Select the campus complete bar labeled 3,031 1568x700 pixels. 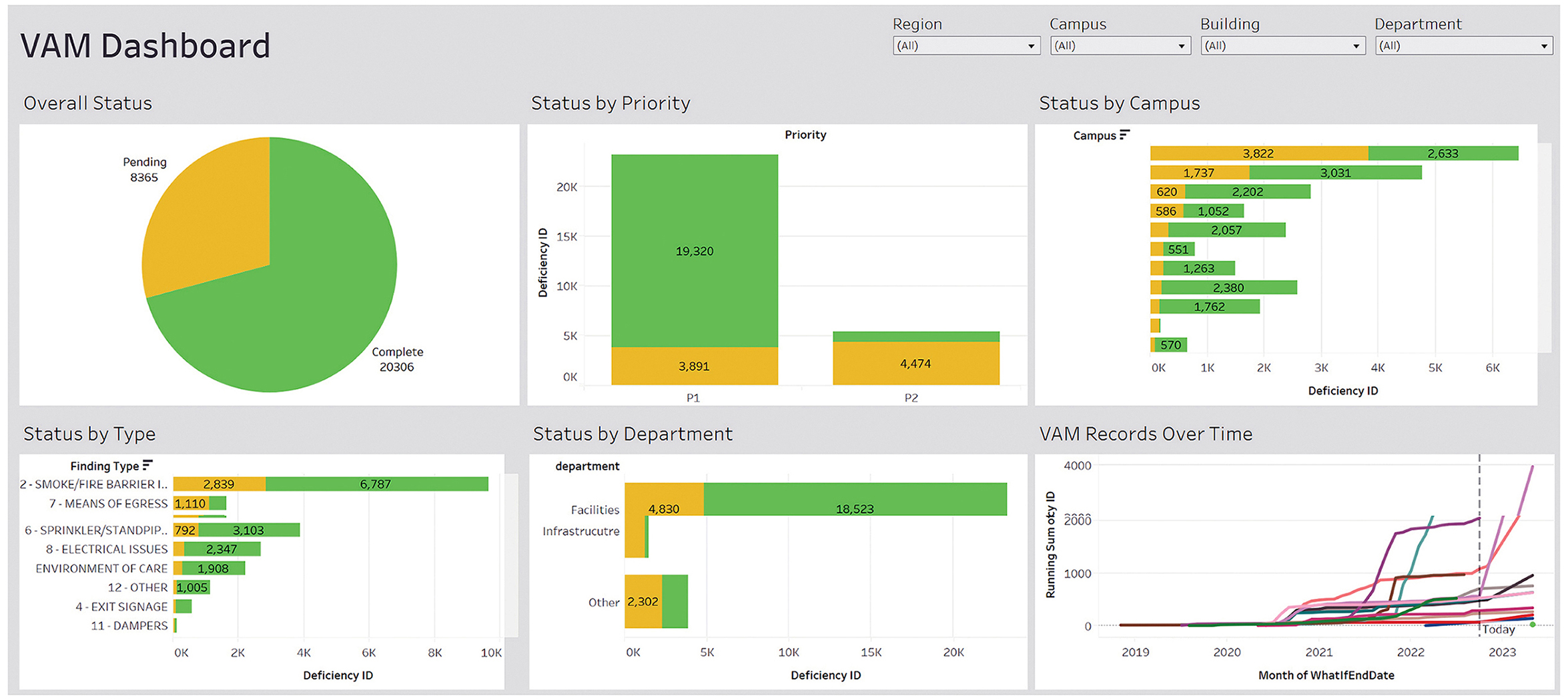[1335, 173]
